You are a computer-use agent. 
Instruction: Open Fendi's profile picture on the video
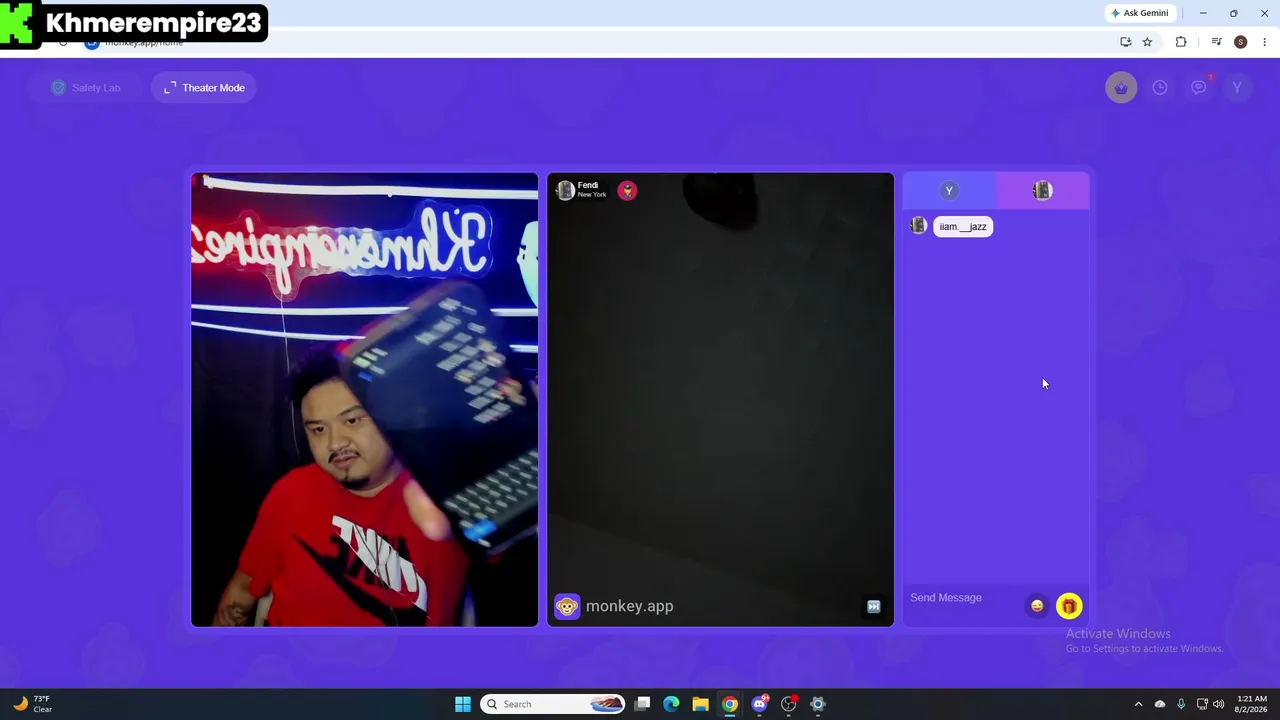565,190
